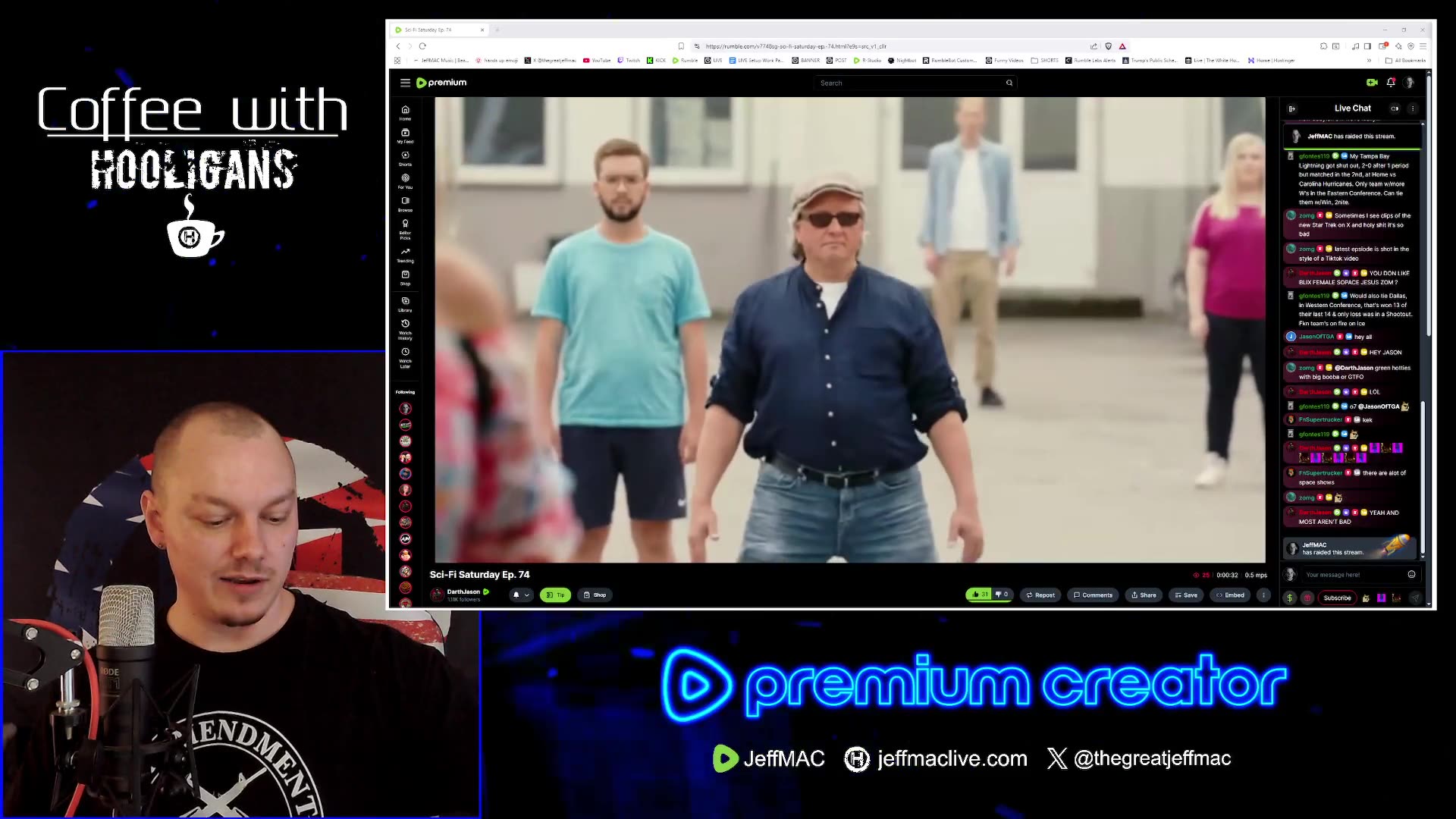Open the notifications bell in header

[1391, 83]
